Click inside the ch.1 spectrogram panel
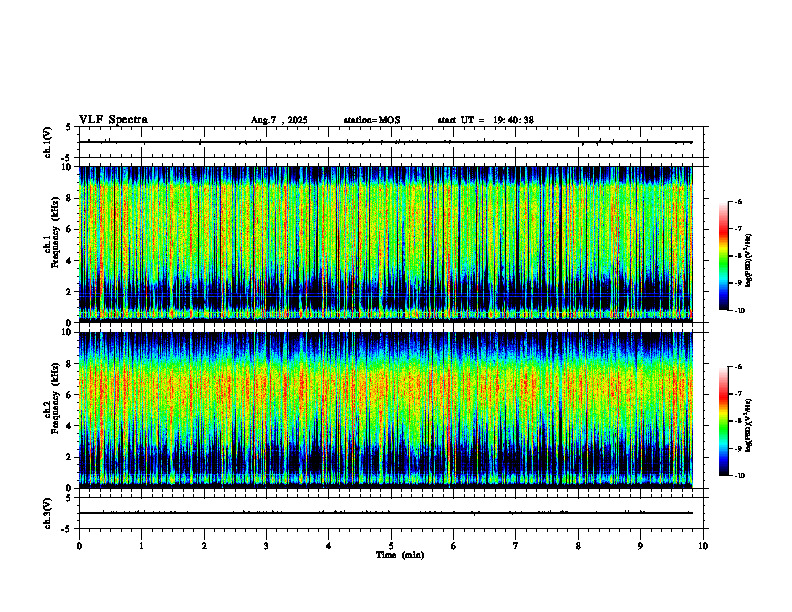 385,244
